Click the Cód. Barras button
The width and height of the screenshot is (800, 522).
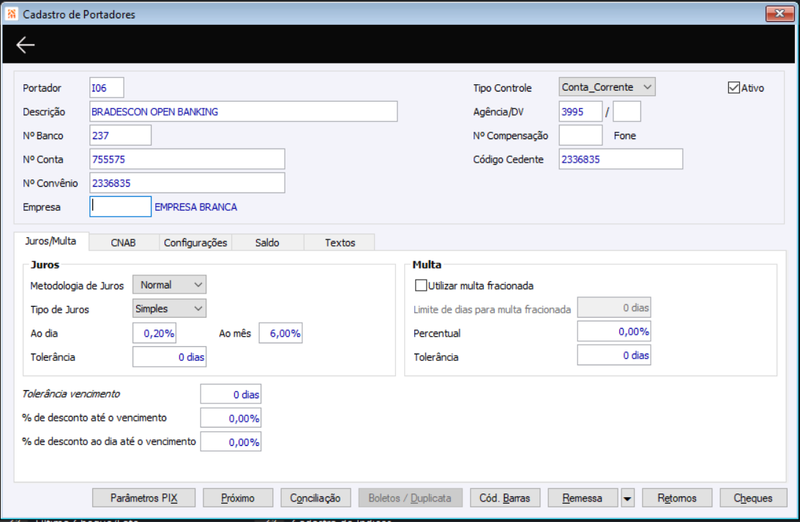(x=505, y=498)
